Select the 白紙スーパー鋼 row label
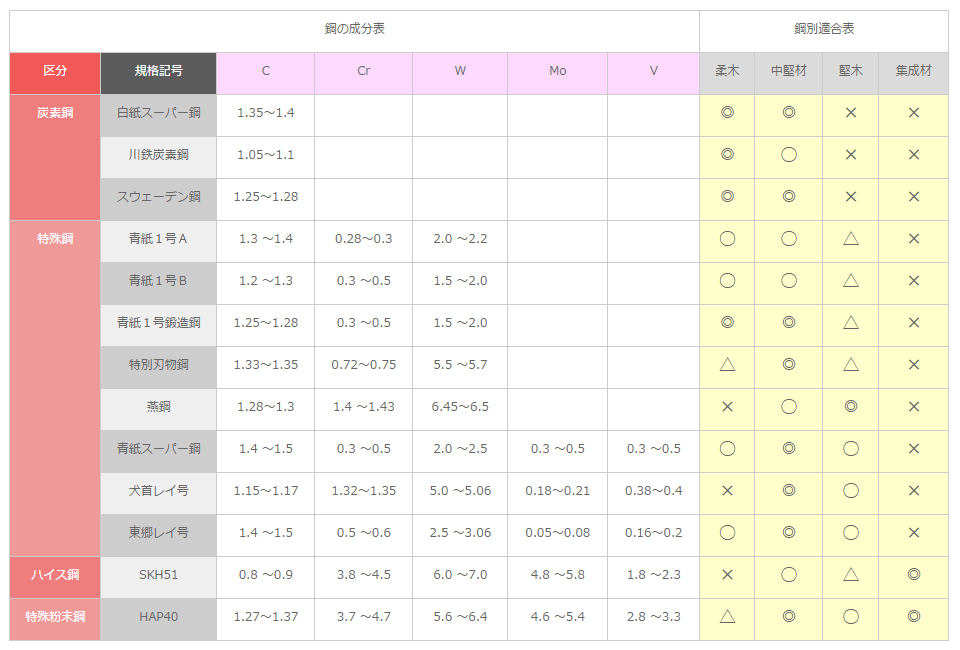 click(x=159, y=113)
